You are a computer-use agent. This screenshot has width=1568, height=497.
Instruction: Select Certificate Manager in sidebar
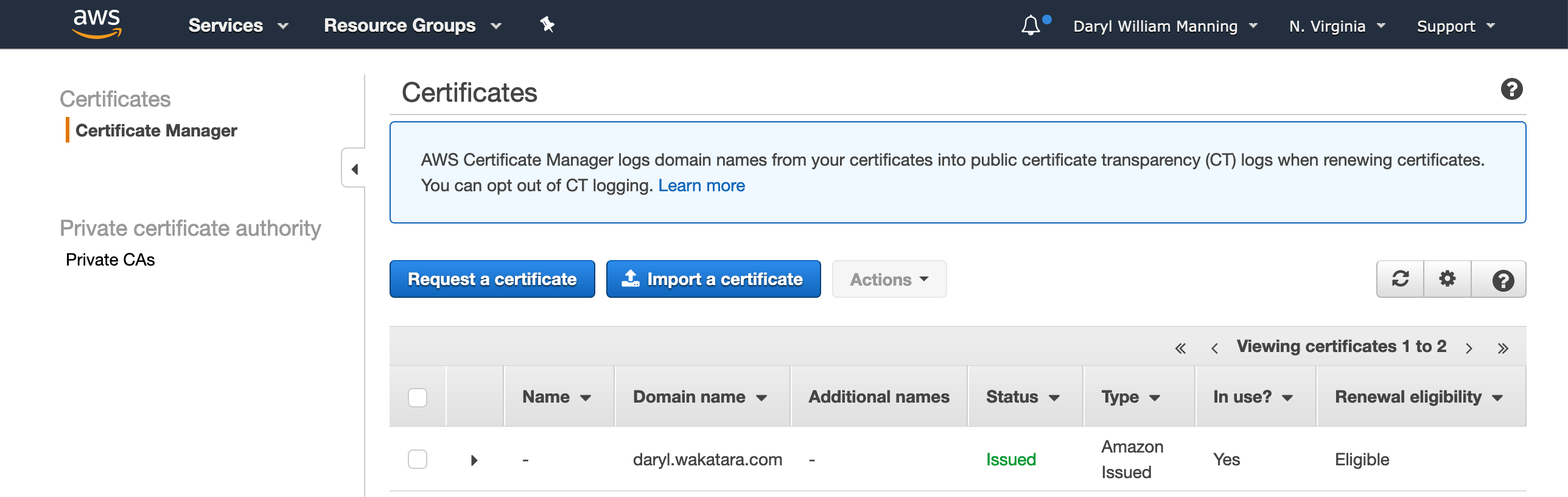click(156, 130)
